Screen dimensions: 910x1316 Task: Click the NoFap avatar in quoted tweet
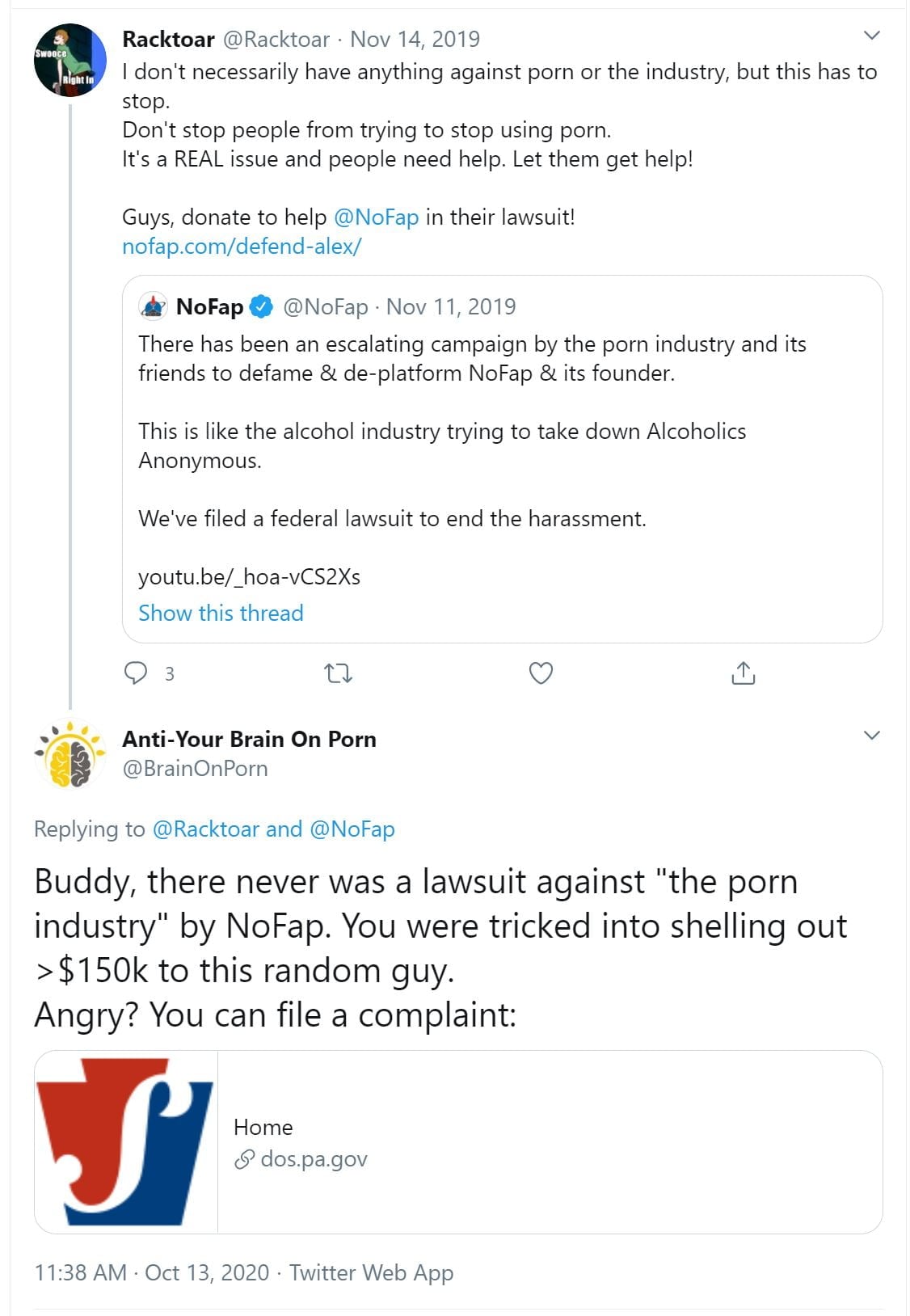[x=154, y=307]
